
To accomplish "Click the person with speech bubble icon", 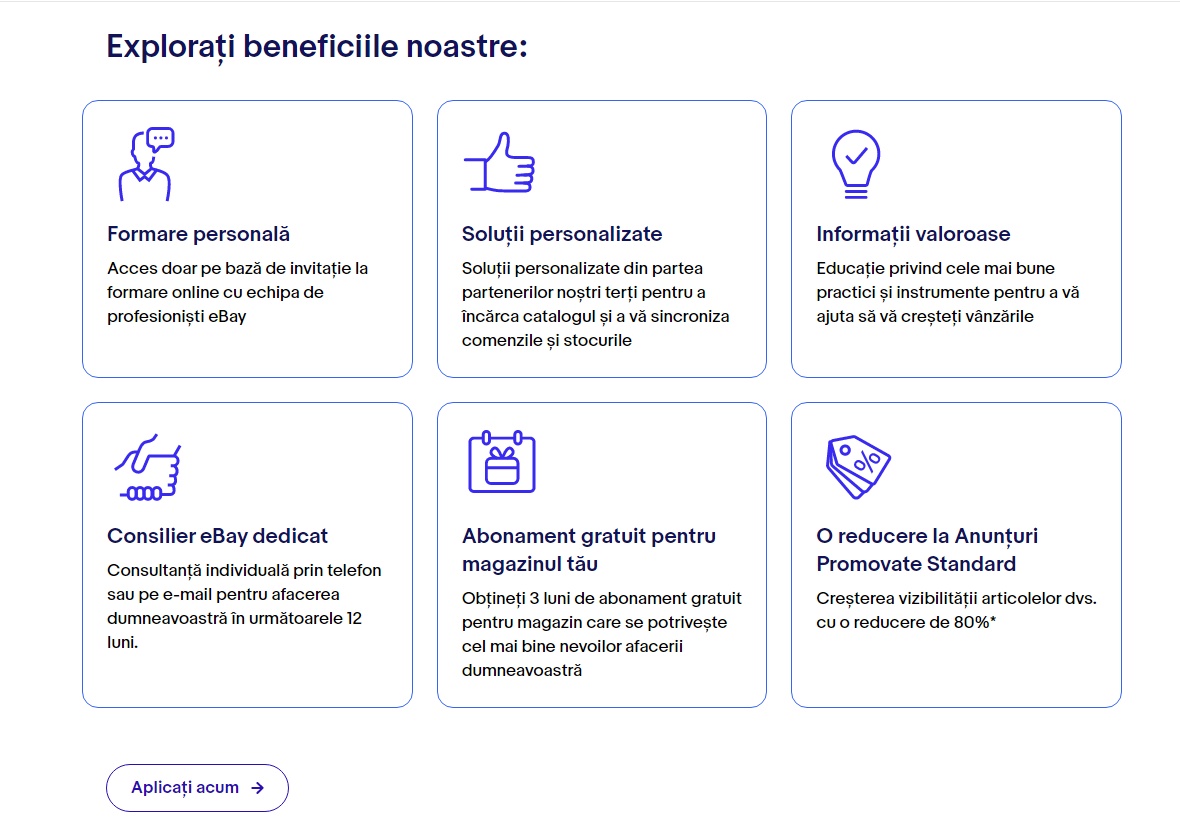I will pyautogui.click(x=145, y=164).
